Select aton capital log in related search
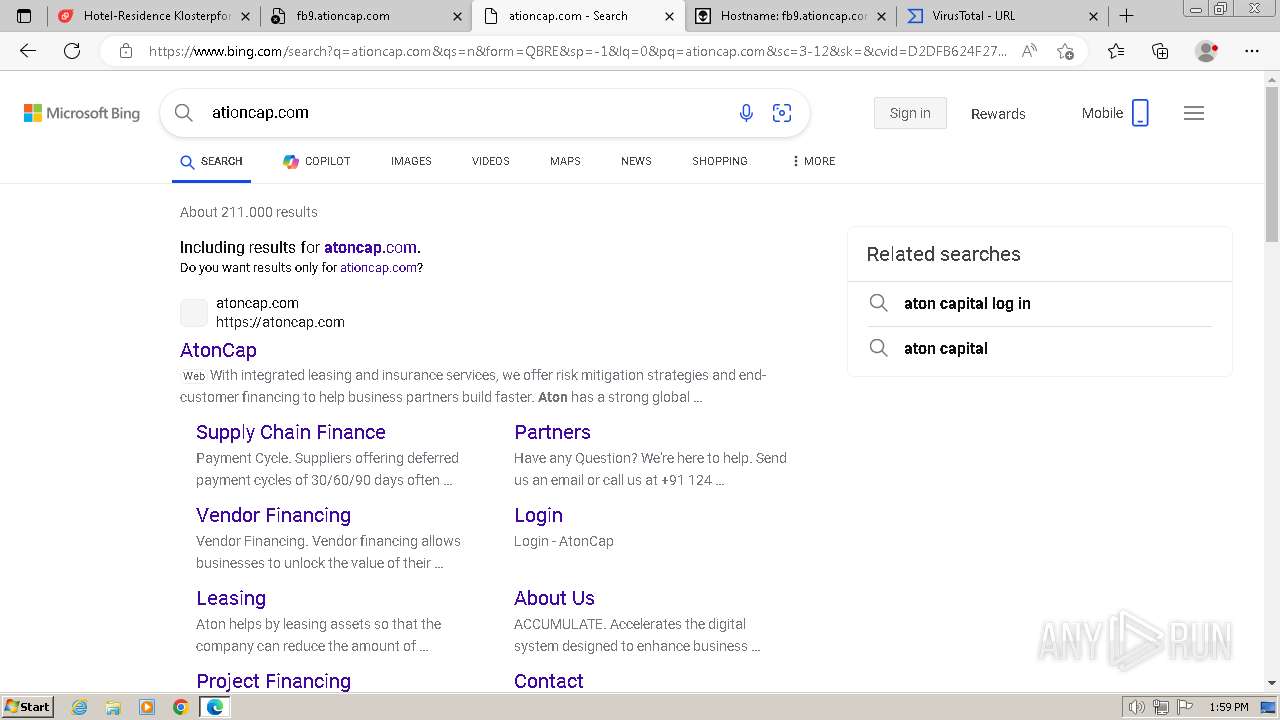This screenshot has height=720, width=1280. tap(967, 303)
